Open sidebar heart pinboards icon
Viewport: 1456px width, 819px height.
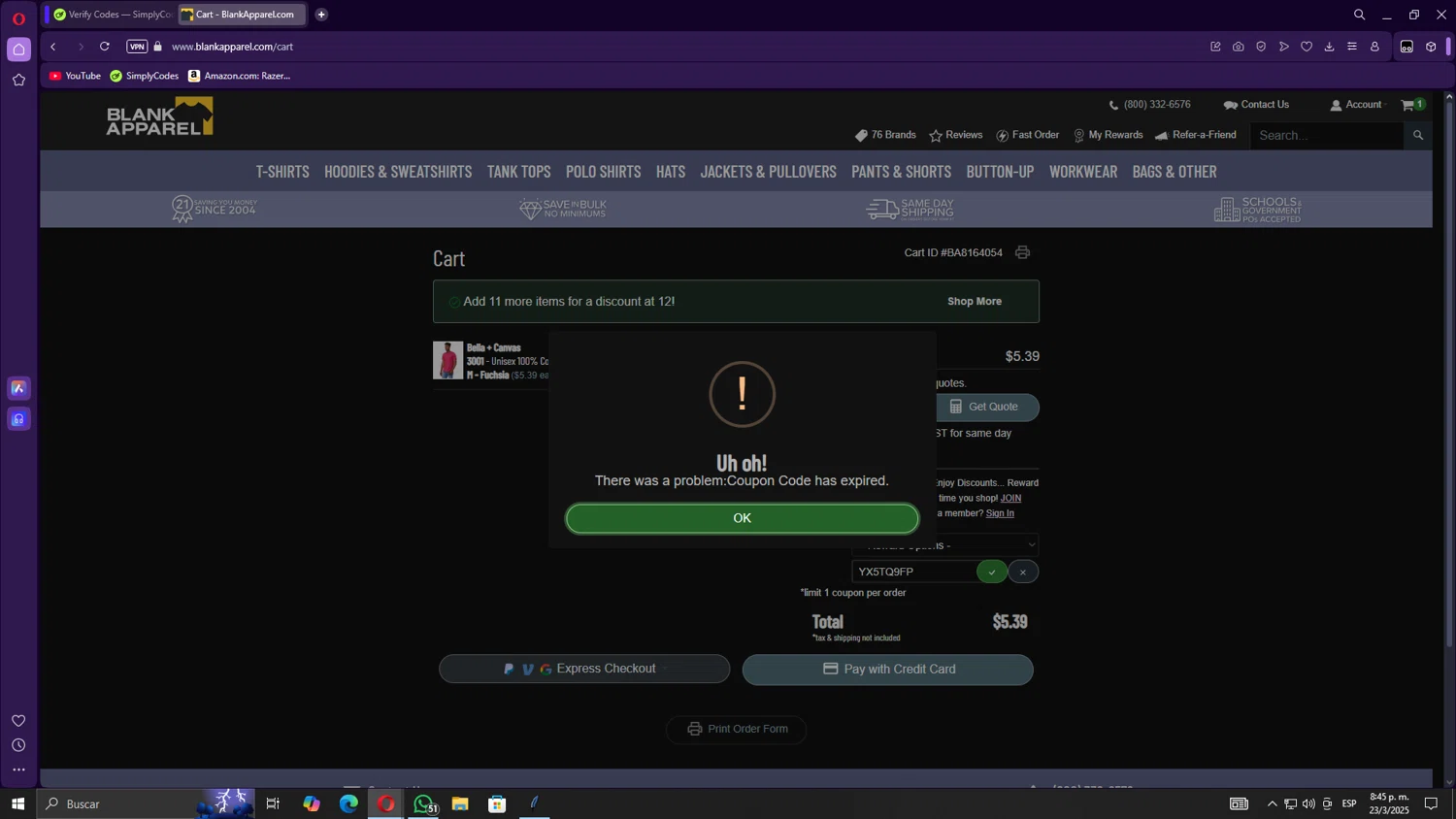click(x=18, y=720)
